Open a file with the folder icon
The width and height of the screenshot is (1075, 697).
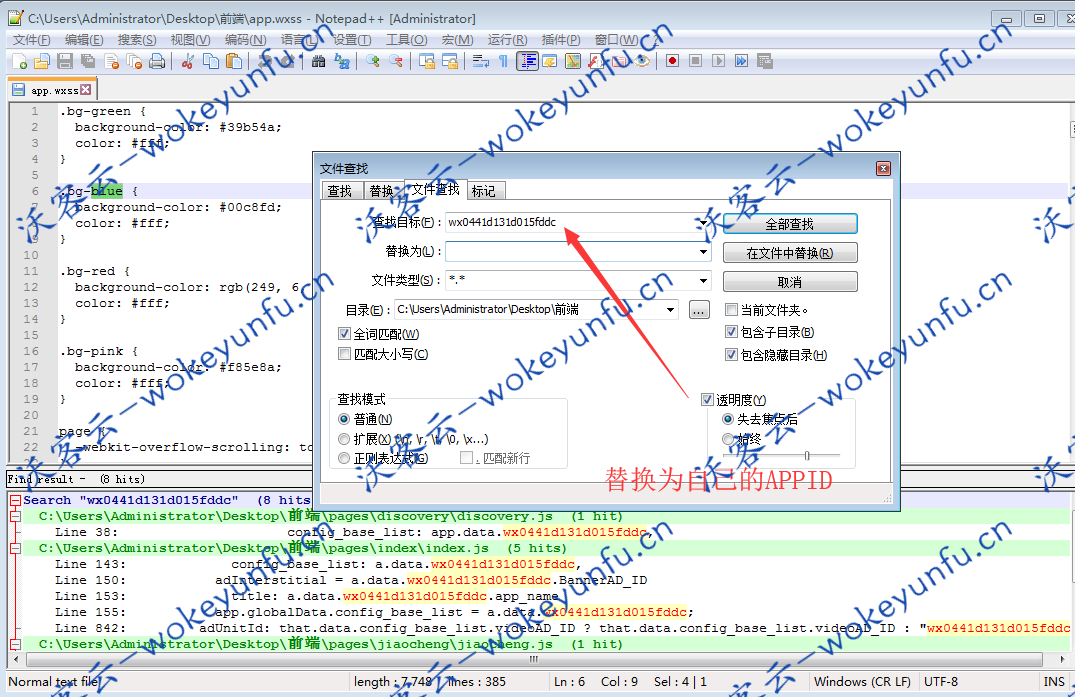[x=42, y=62]
